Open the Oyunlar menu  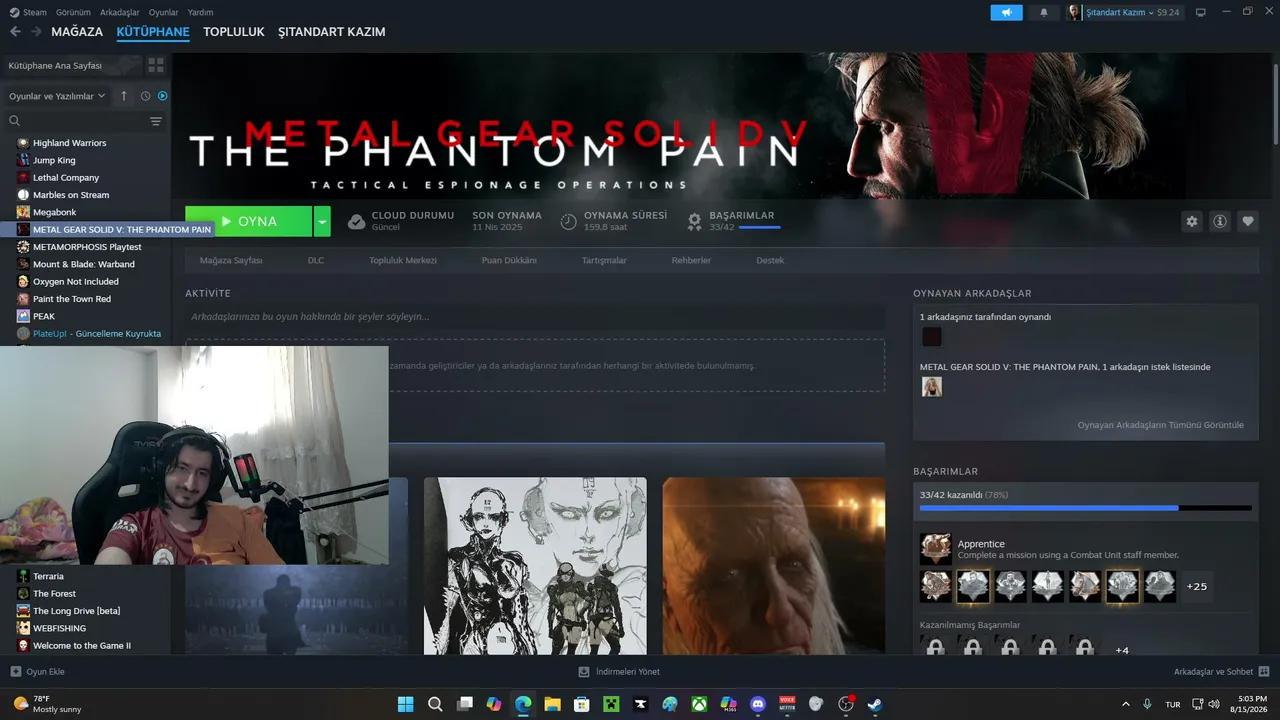pyautogui.click(x=164, y=12)
